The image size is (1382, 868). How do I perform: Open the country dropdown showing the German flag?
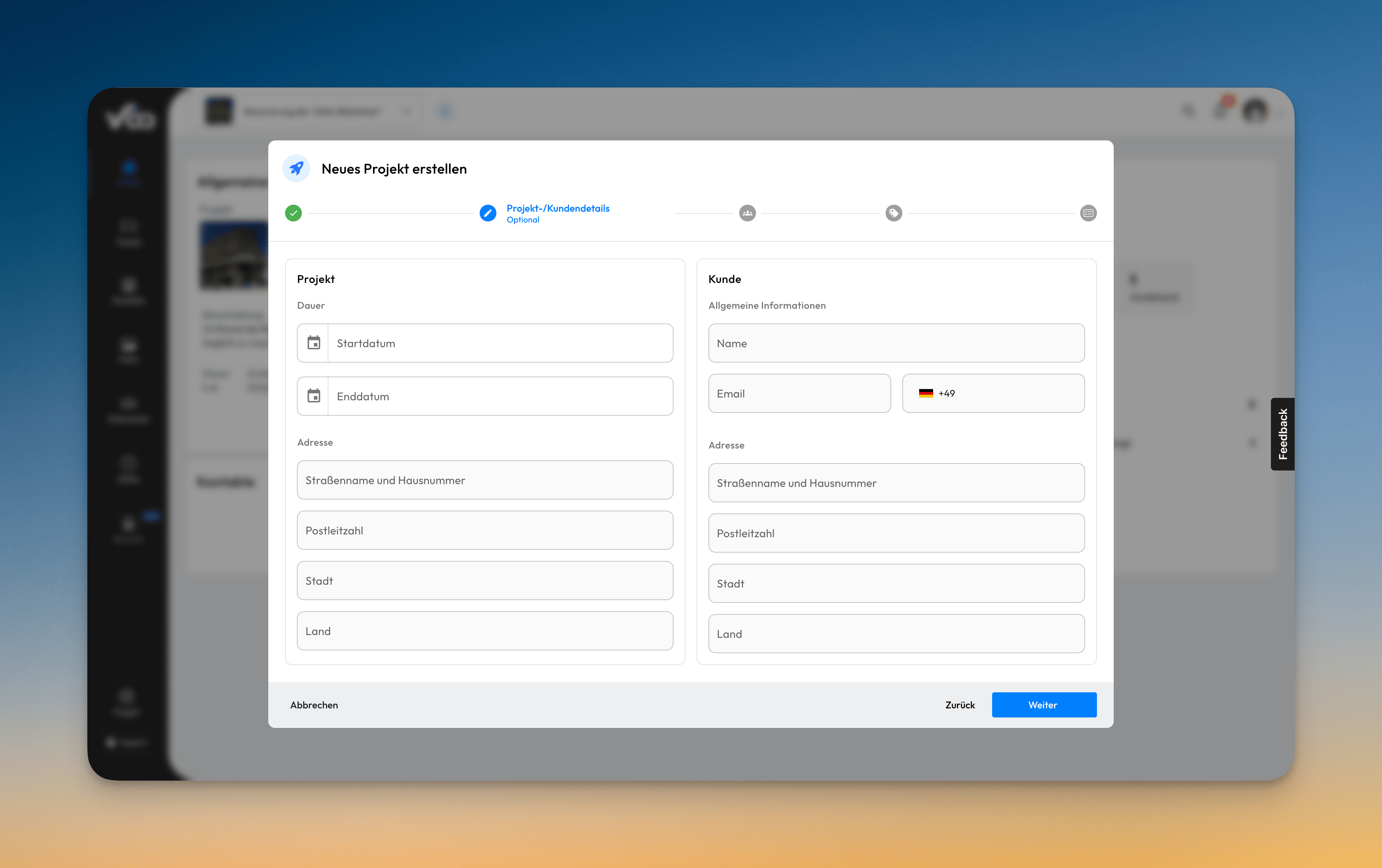click(926, 394)
